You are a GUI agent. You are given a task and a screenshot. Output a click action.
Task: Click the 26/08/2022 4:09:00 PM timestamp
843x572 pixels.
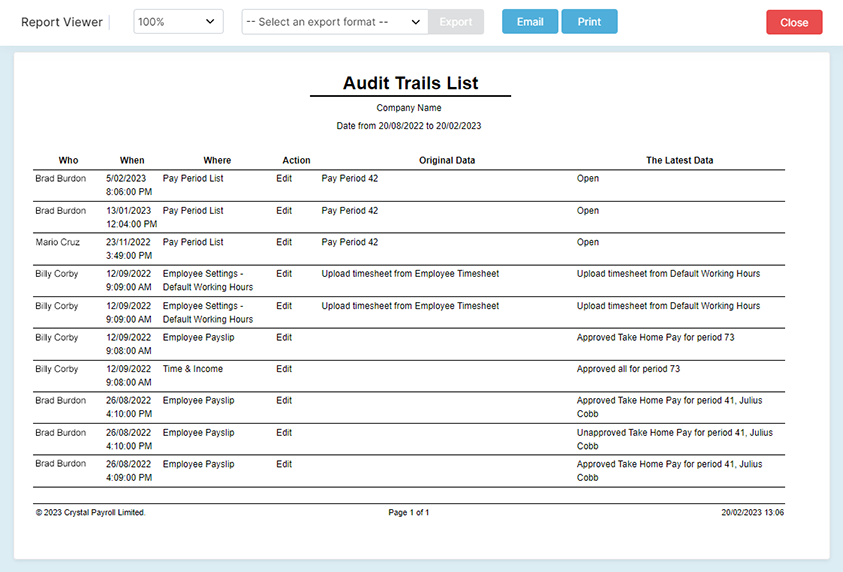[x=129, y=471]
